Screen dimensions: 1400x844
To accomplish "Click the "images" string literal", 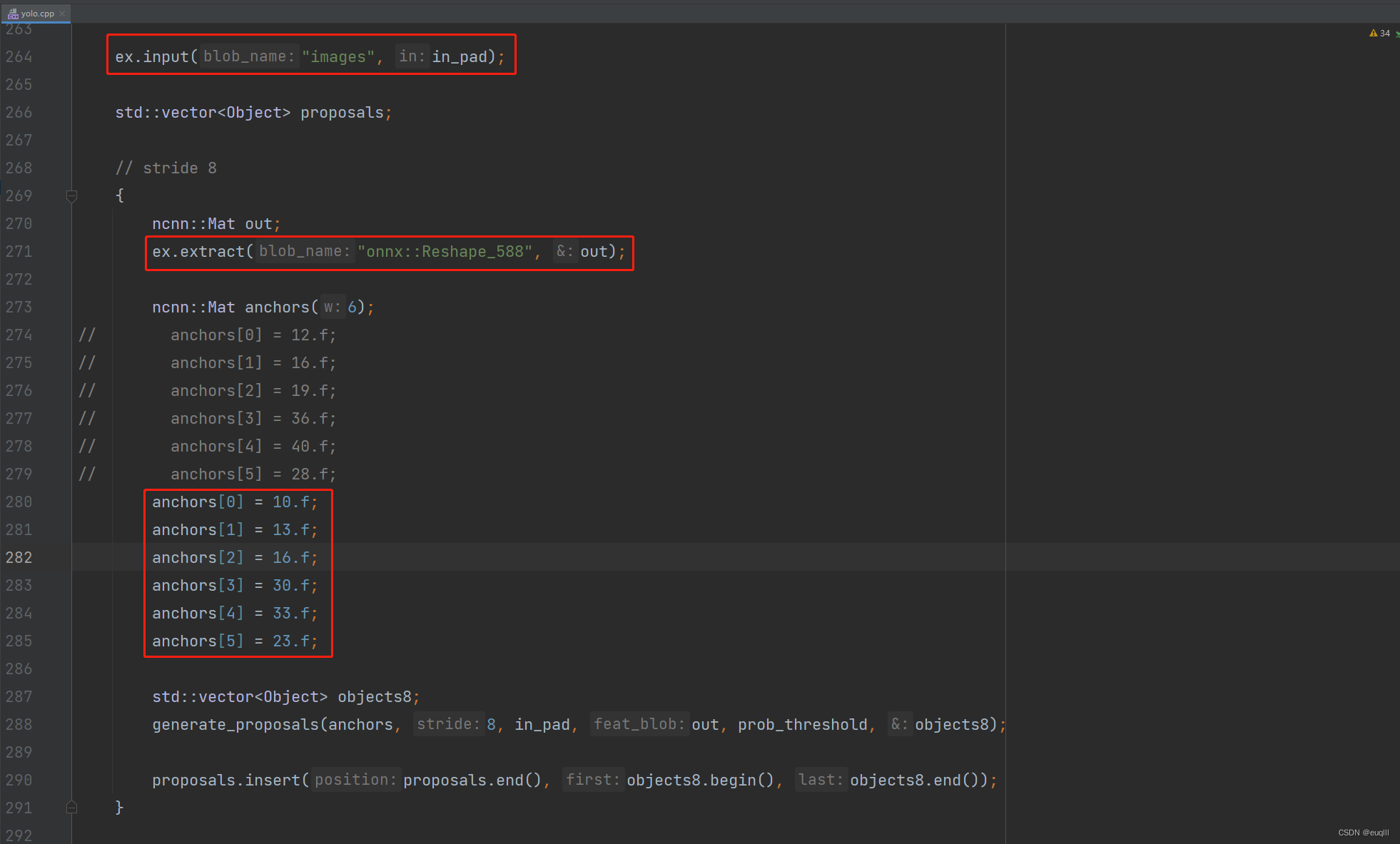I will (338, 56).
